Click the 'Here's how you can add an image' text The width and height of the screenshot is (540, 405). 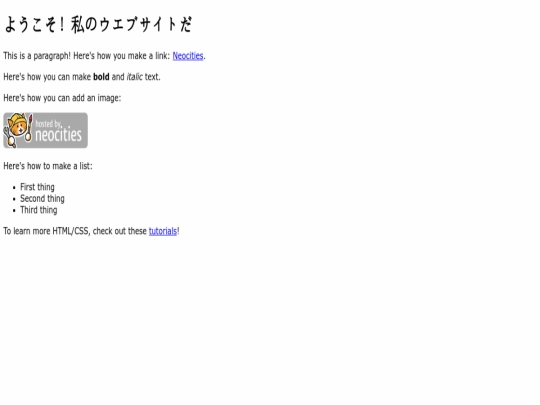click(x=62, y=98)
